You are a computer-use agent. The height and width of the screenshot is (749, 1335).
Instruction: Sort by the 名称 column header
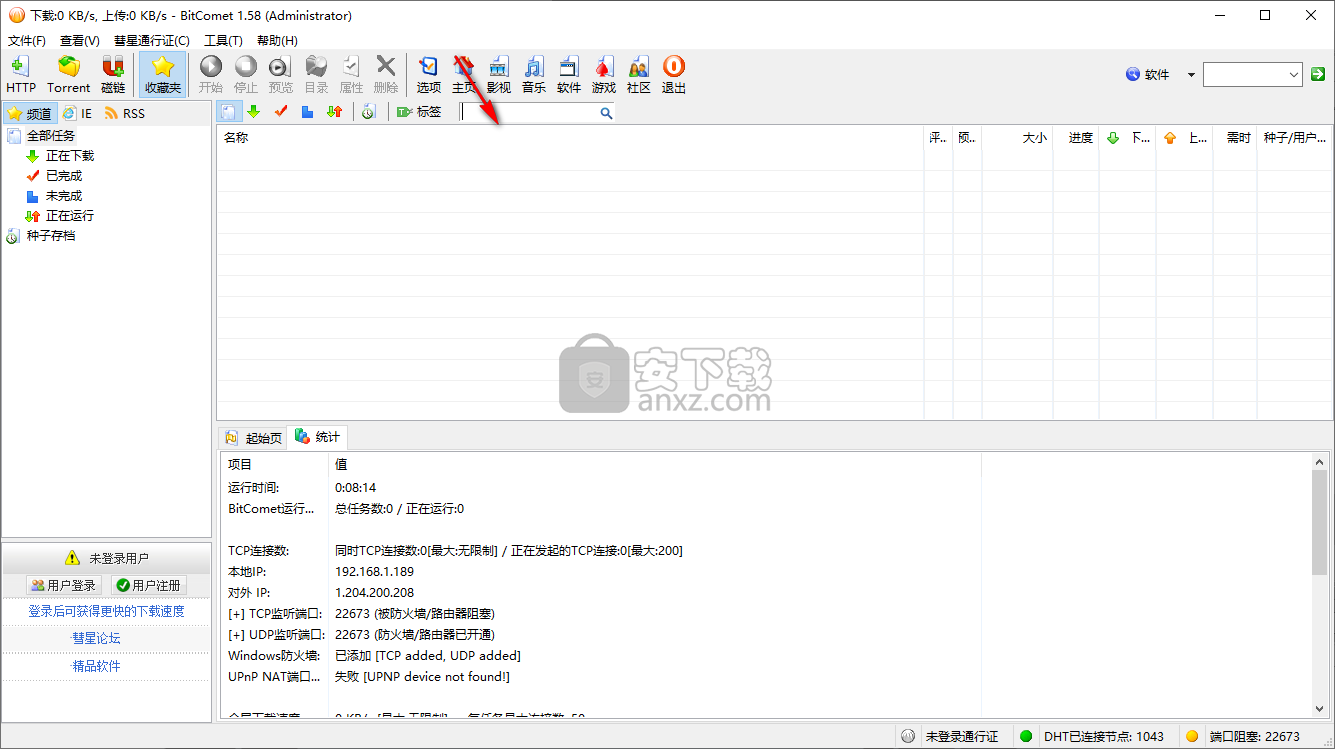570,138
